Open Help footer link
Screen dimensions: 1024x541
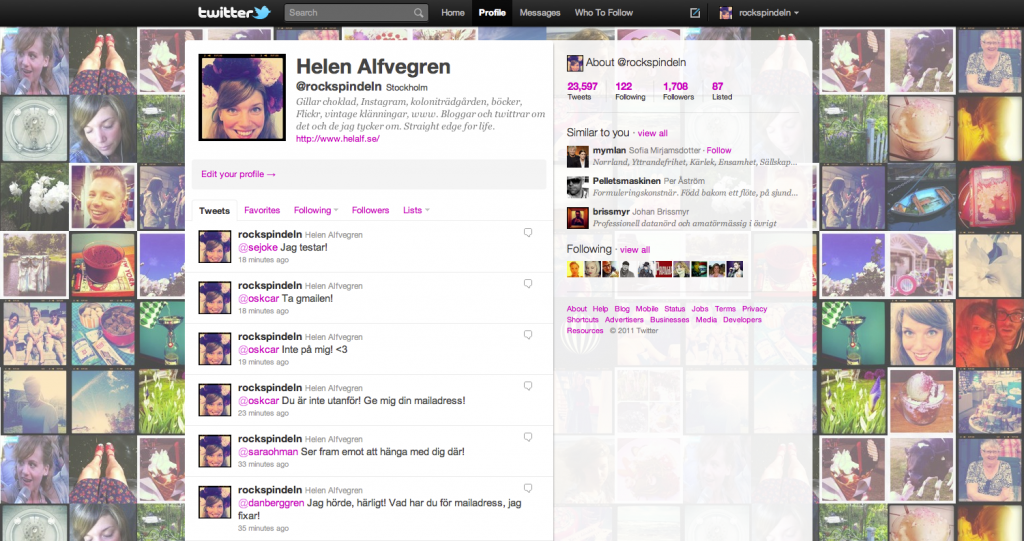pyautogui.click(x=600, y=308)
